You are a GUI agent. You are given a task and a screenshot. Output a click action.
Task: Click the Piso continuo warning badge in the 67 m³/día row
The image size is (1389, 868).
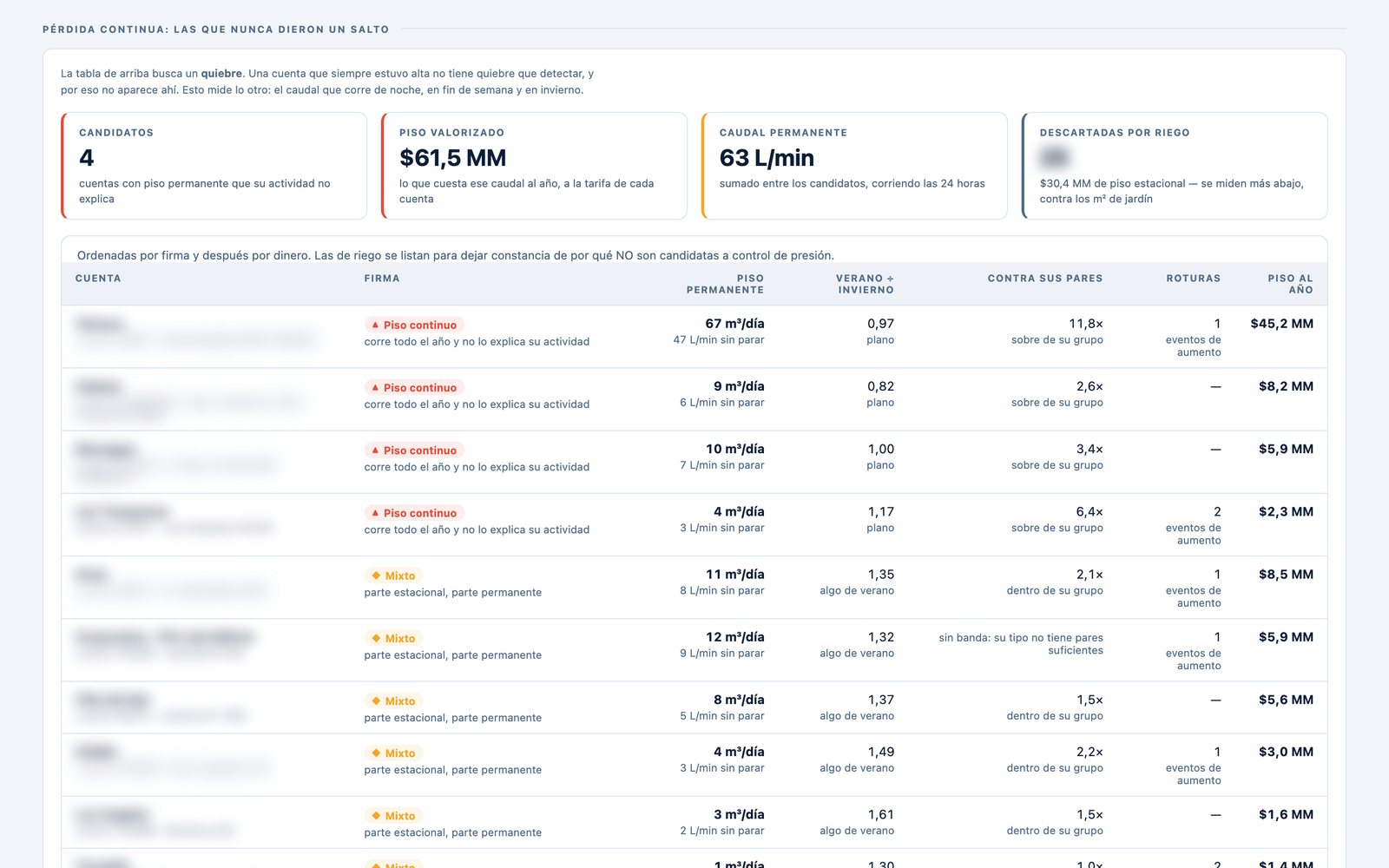pyautogui.click(x=415, y=325)
